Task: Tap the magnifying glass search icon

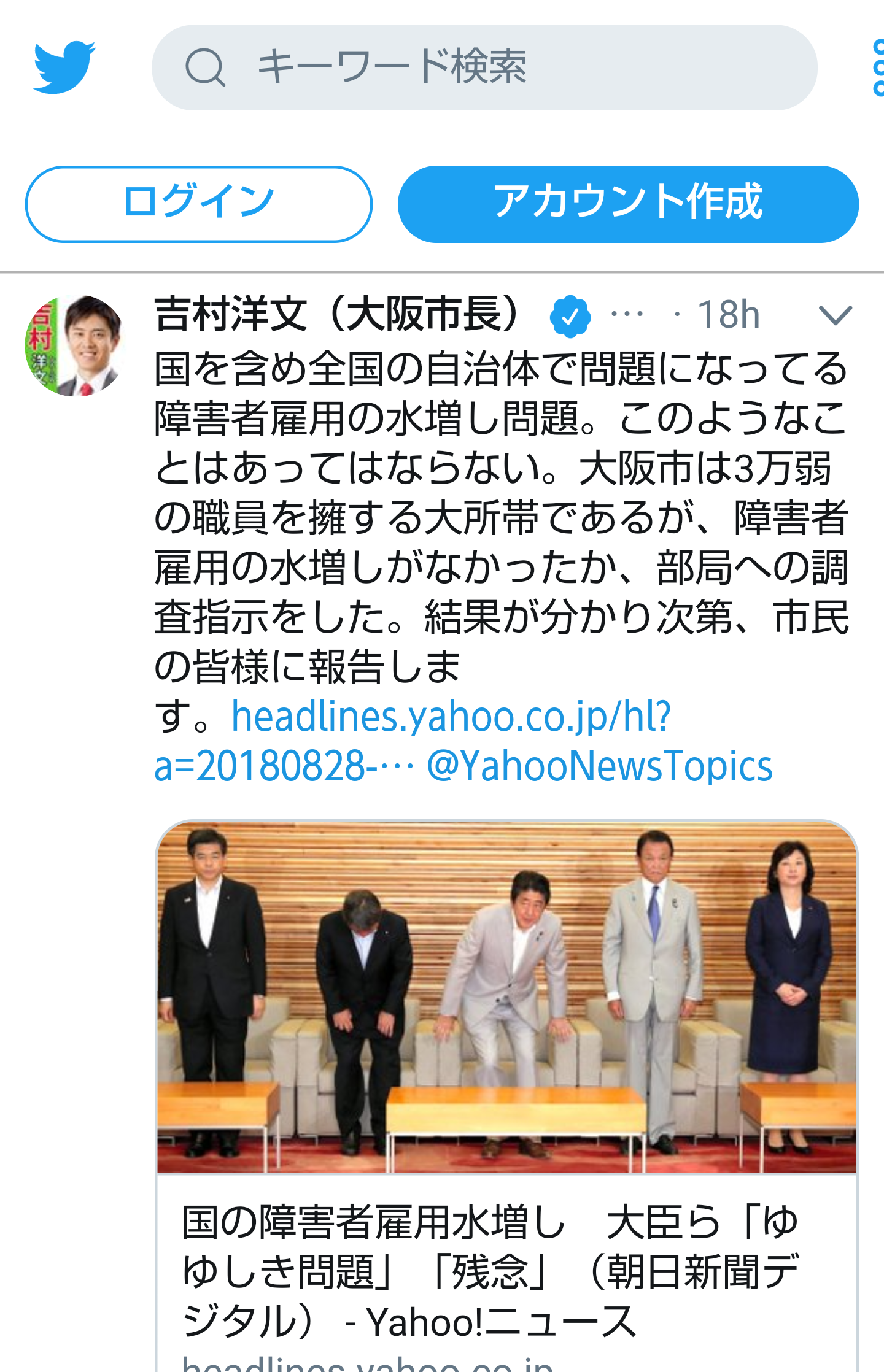Action: point(205,67)
